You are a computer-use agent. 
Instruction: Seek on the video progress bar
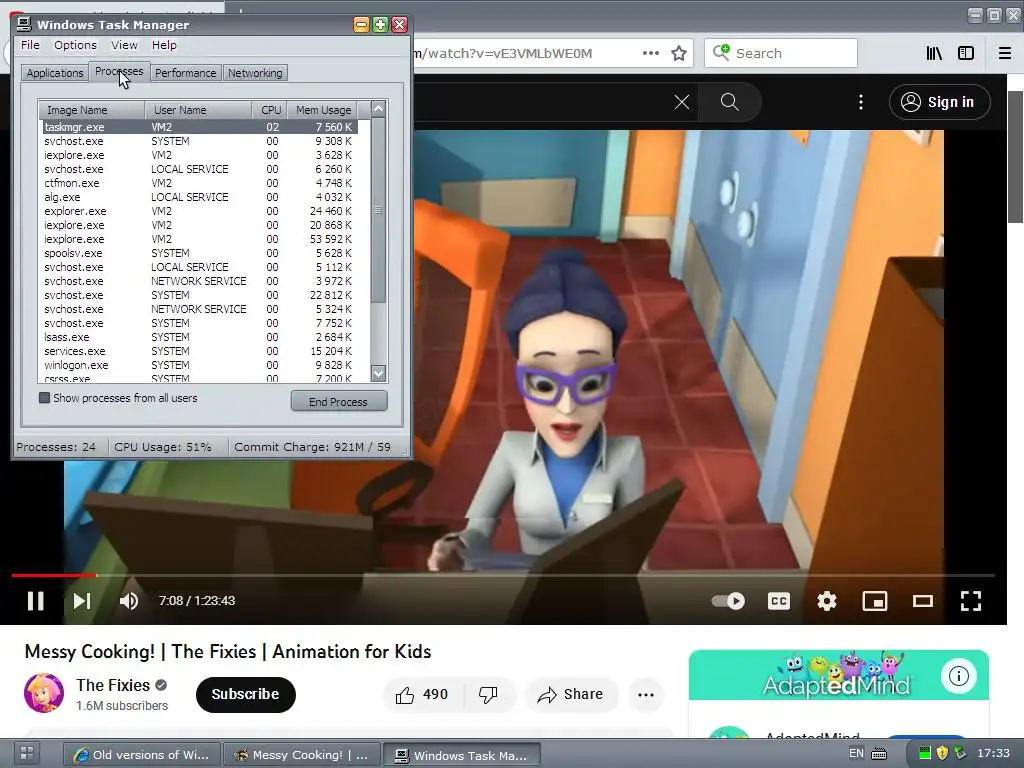click(x=503, y=575)
